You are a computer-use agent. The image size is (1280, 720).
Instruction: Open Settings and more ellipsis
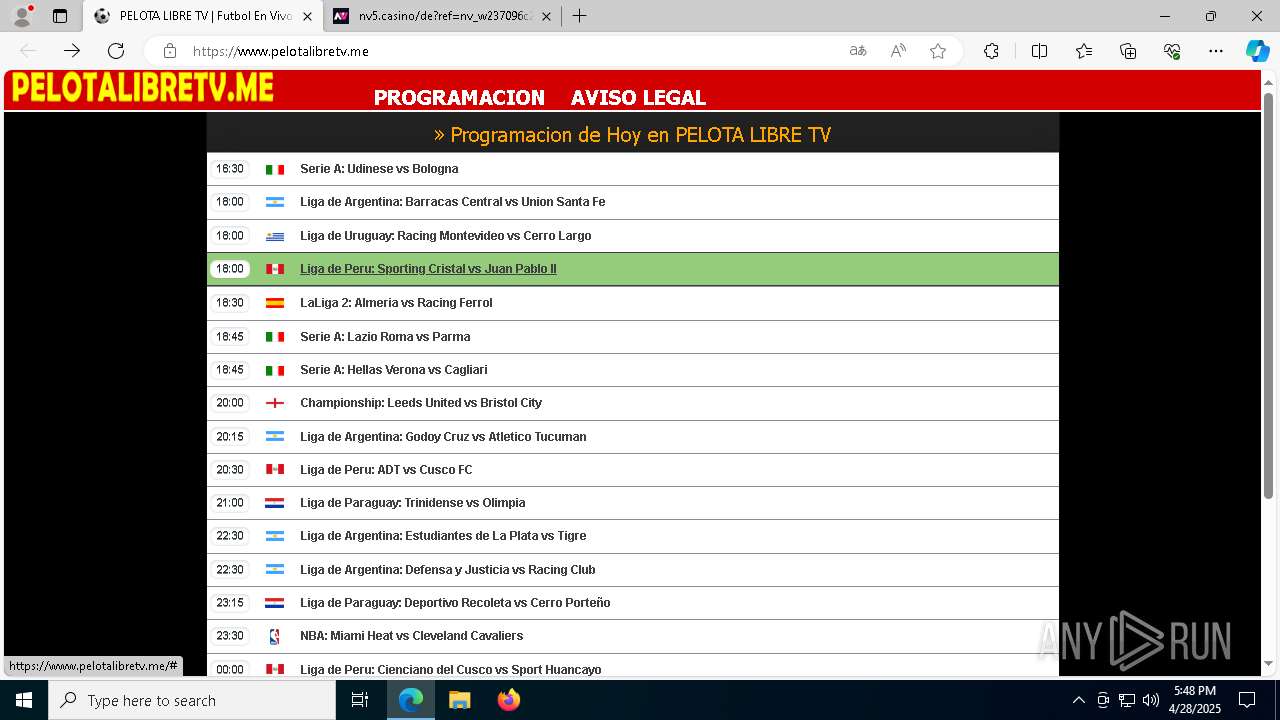tap(1216, 51)
